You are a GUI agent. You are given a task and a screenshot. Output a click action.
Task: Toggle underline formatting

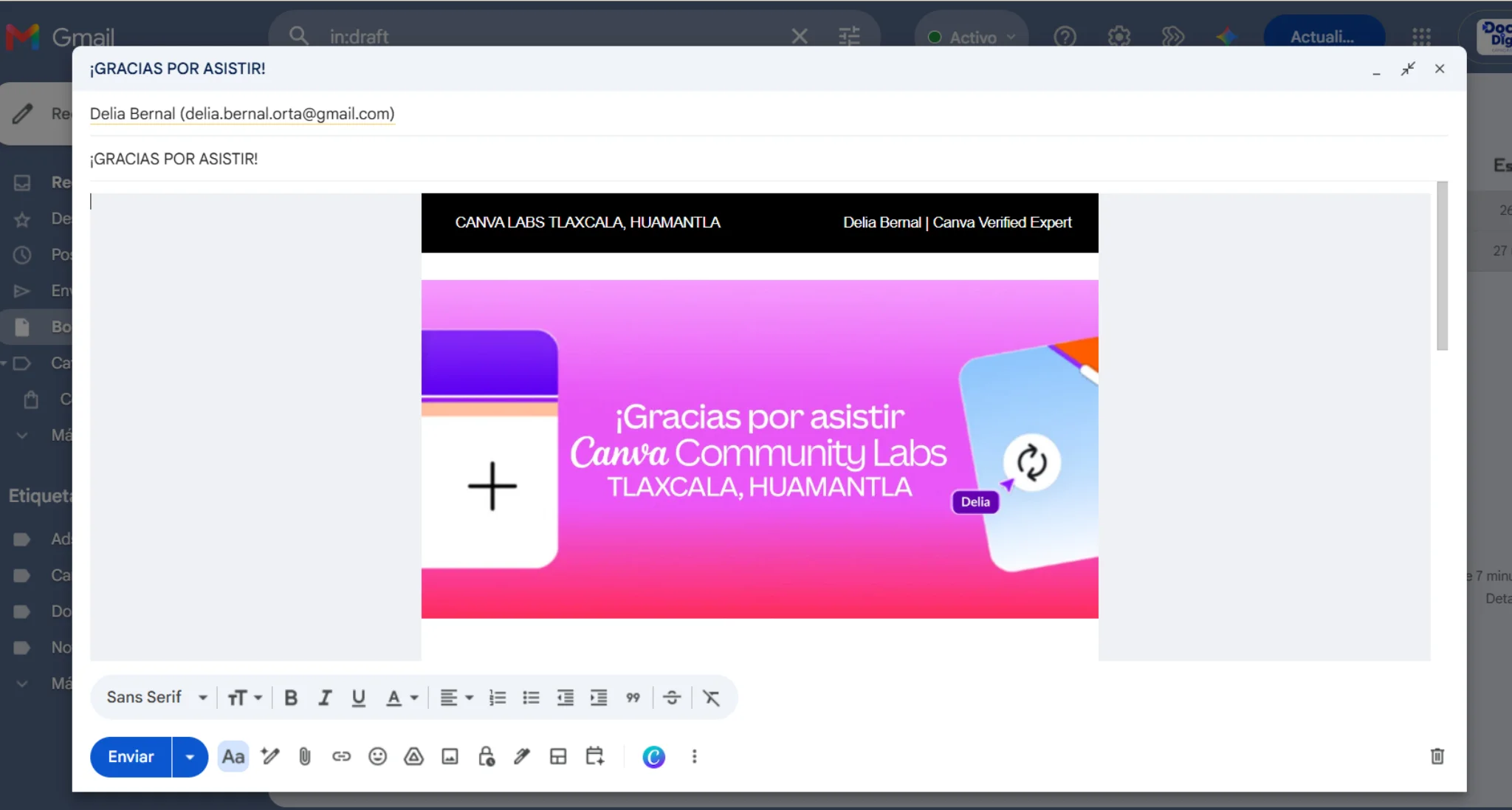359,698
